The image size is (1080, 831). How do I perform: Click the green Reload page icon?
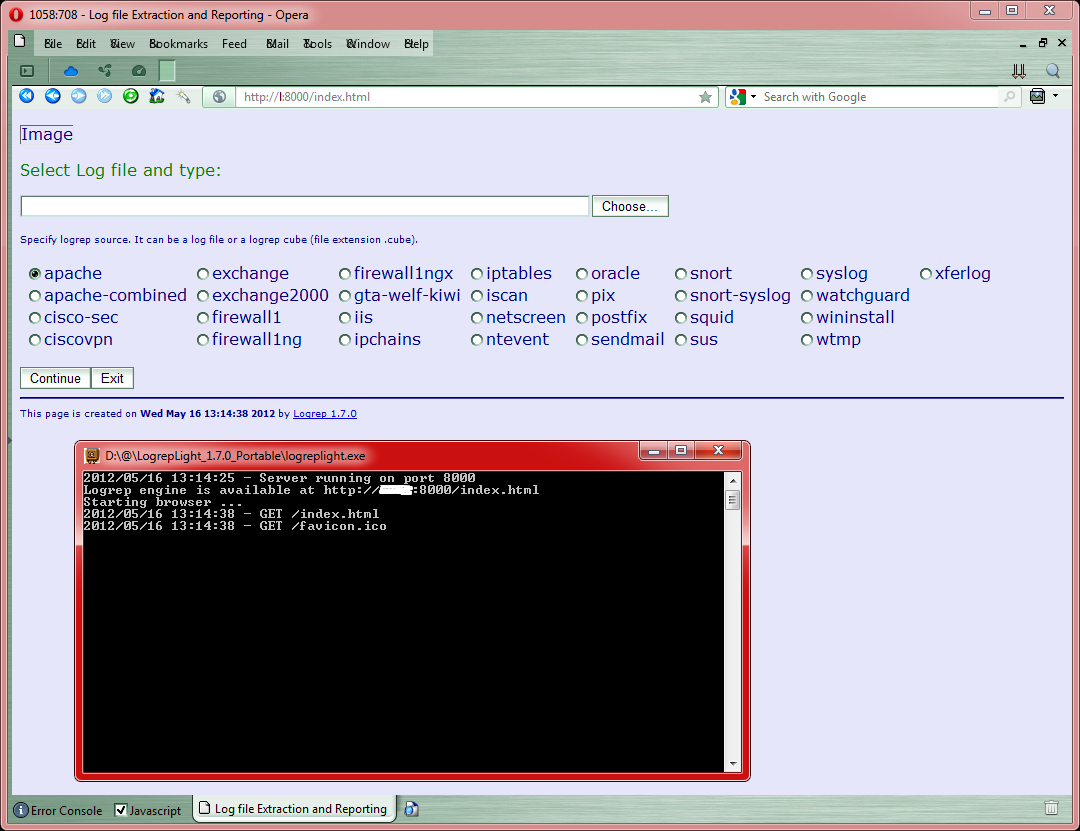pos(130,97)
